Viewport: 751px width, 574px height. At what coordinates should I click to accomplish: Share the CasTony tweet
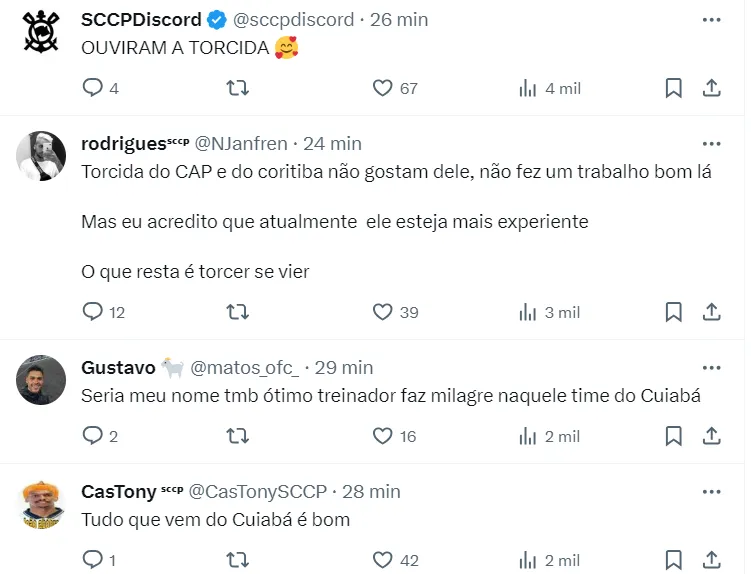point(712,560)
